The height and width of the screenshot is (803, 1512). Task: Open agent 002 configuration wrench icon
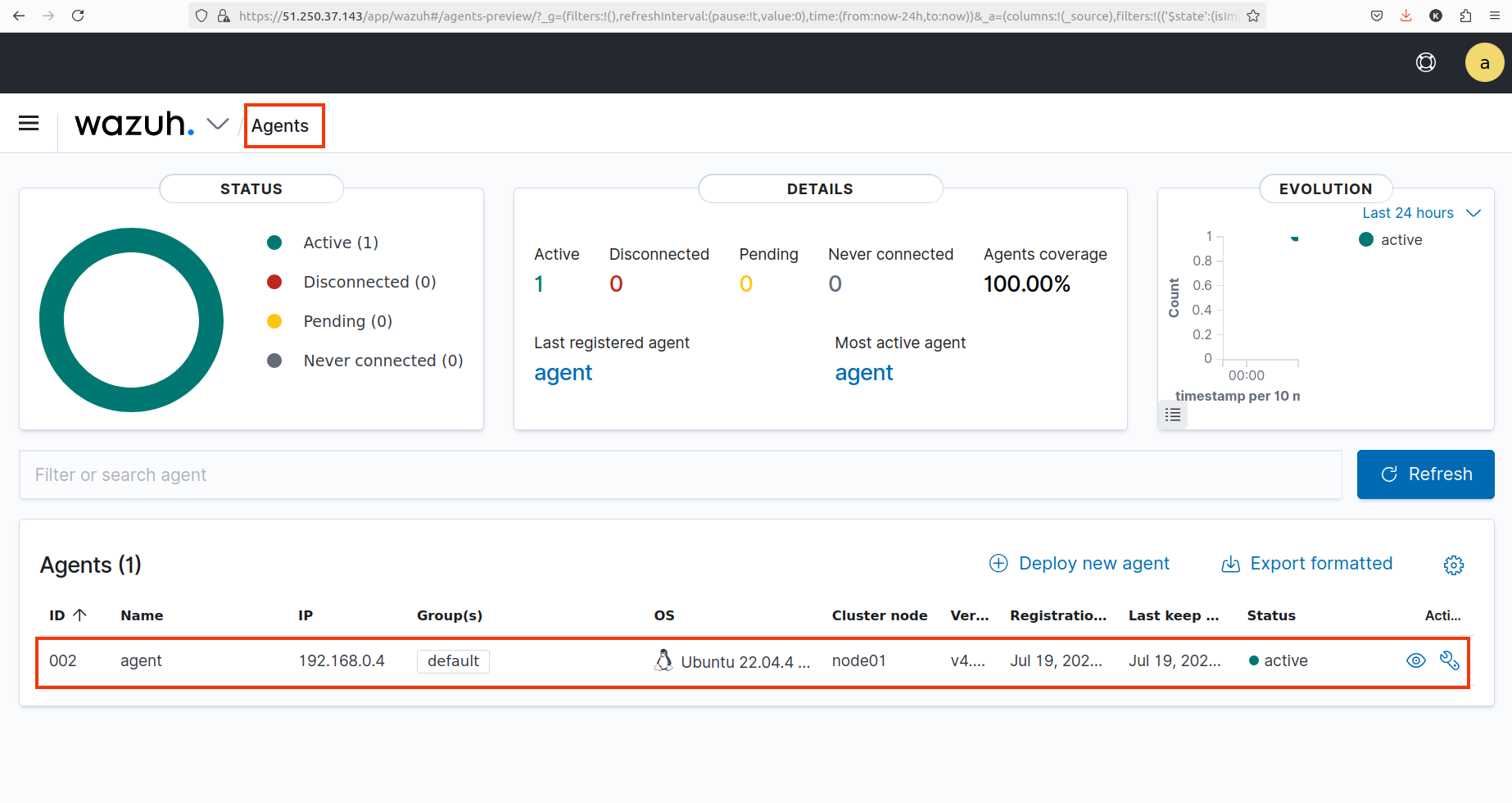coord(1450,660)
